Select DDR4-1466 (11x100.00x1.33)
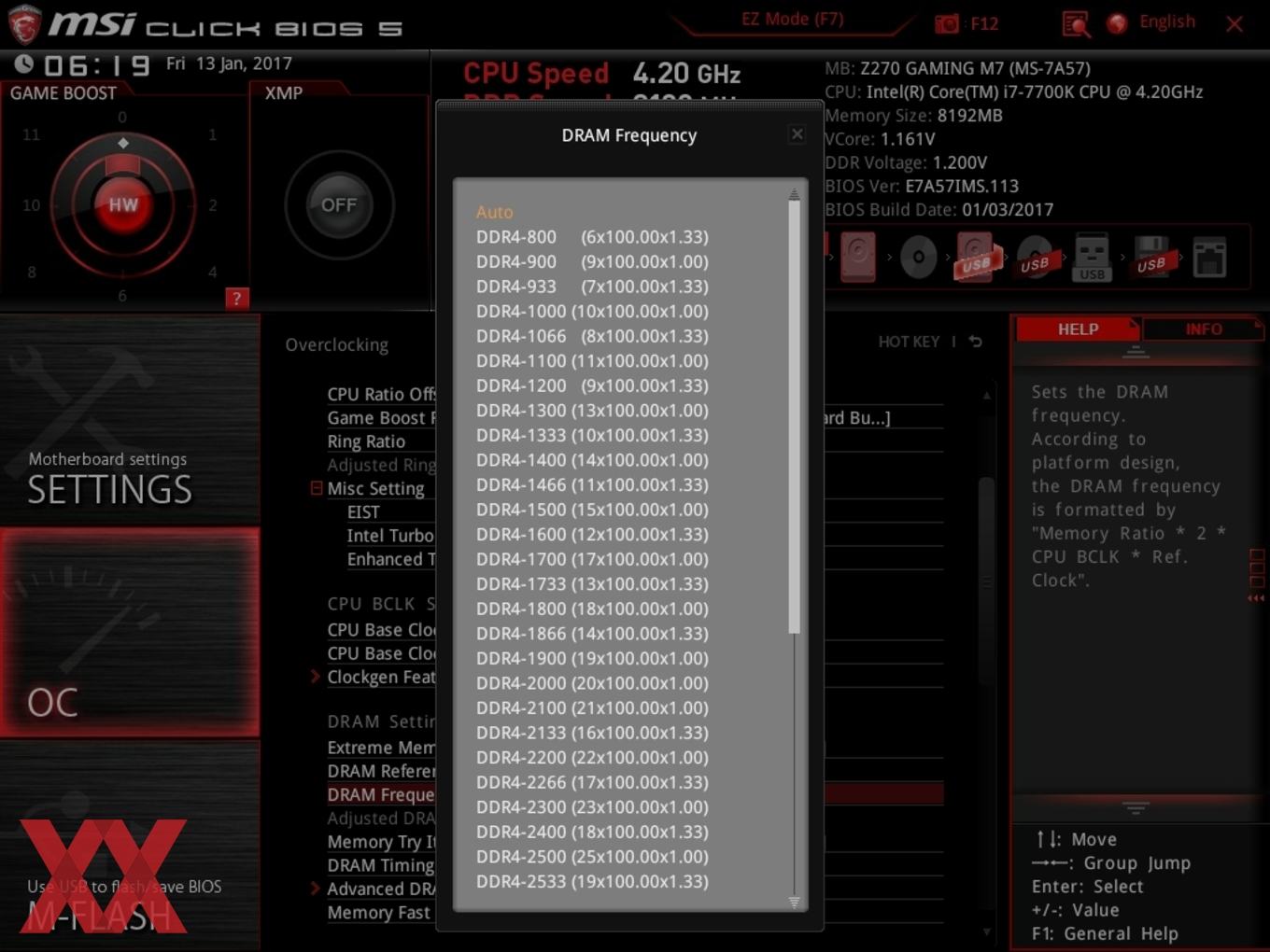Screen dimensions: 1270x952 (x=592, y=484)
